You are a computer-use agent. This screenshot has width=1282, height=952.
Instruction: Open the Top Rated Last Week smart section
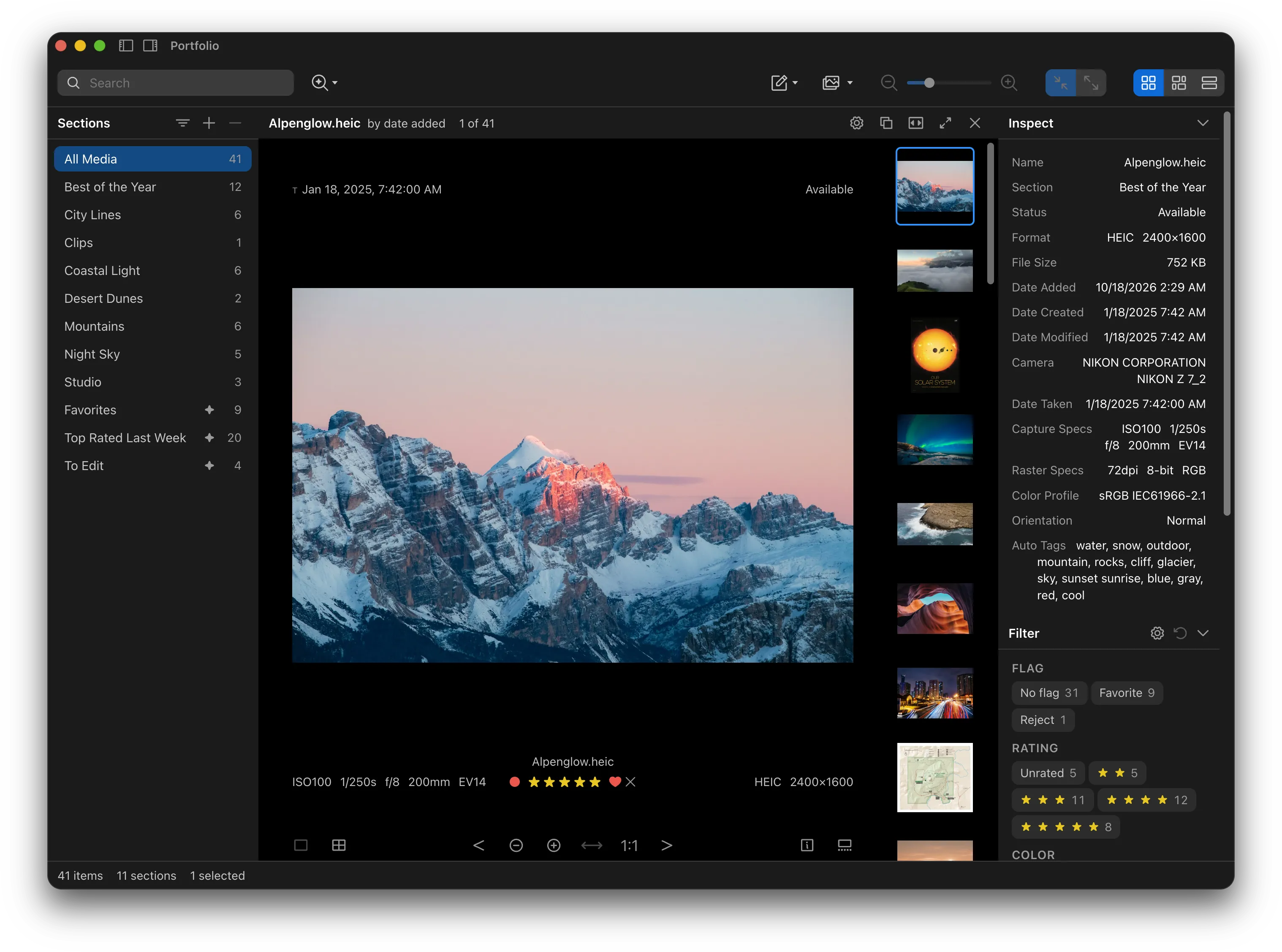click(x=153, y=438)
